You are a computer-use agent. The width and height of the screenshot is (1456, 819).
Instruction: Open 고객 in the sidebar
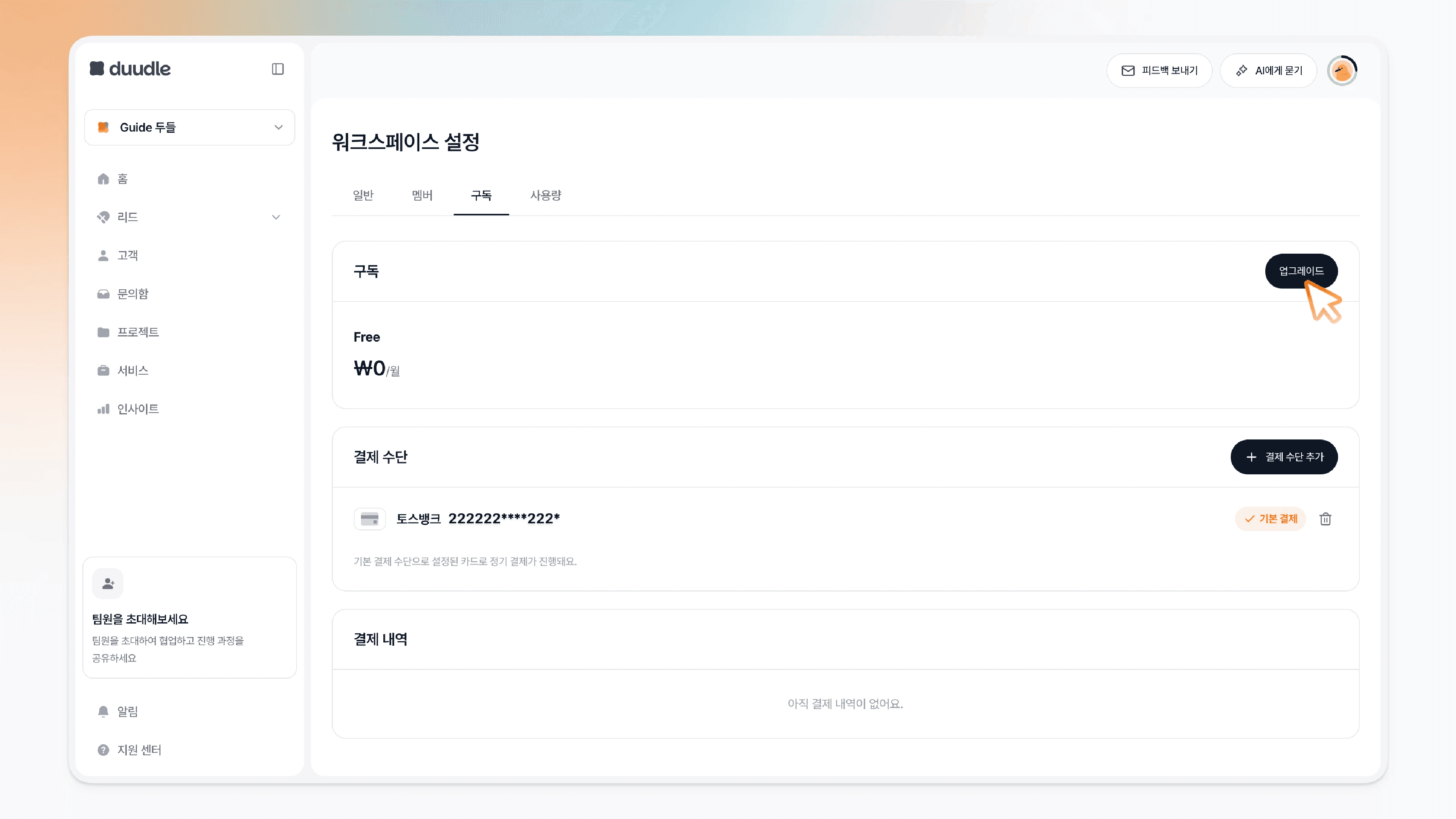[189, 256]
